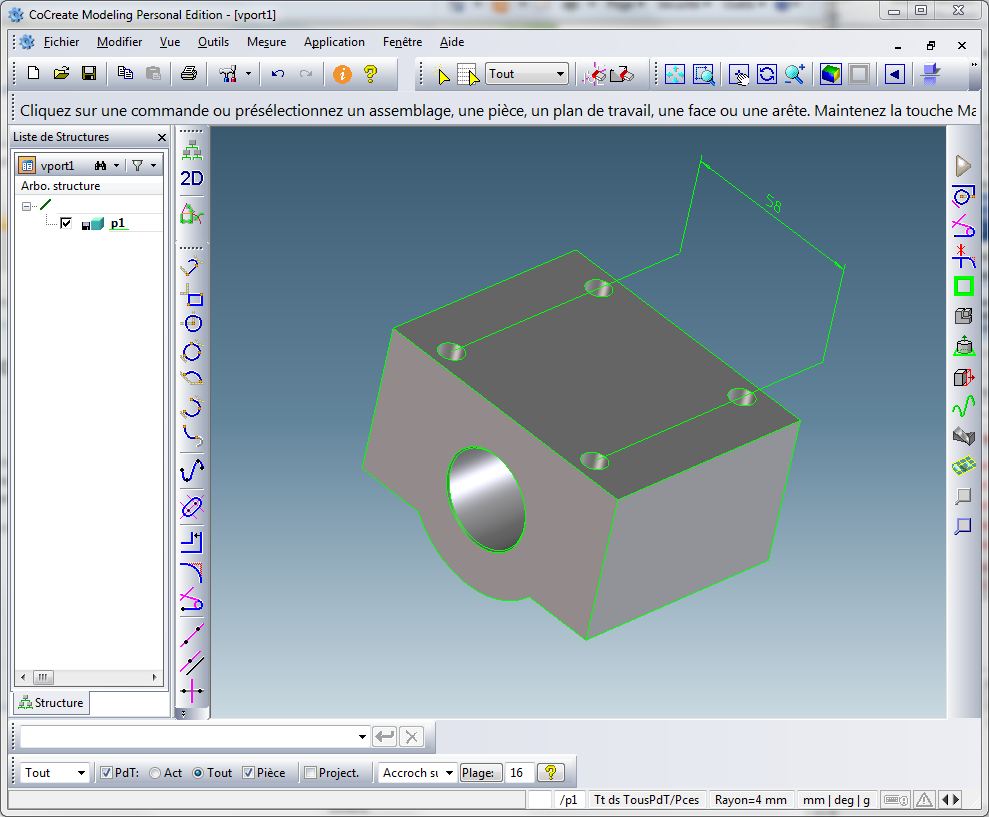
Task: Click the previous view arrow icon
Action: (894, 74)
